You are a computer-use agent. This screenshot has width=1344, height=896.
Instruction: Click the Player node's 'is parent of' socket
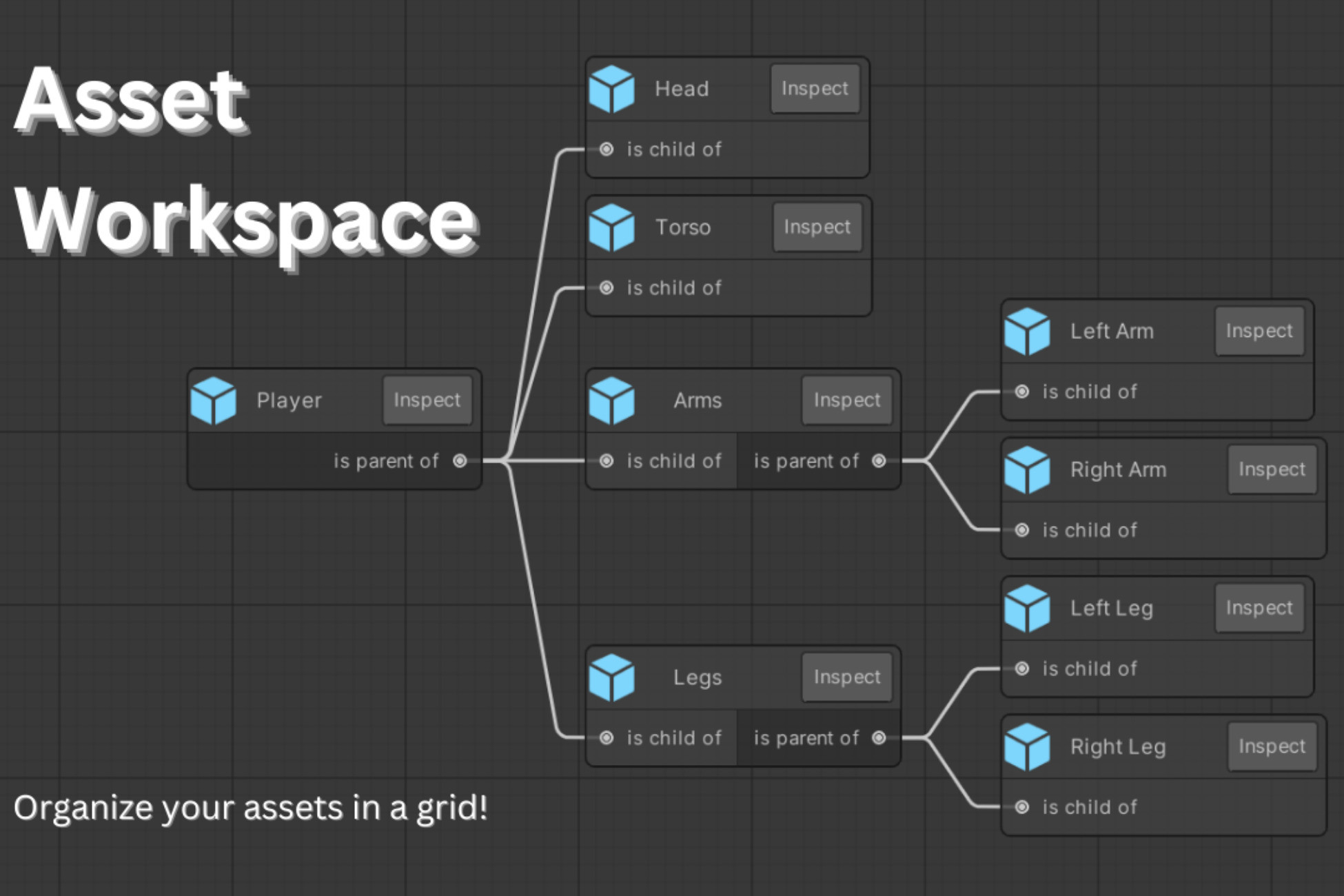pyautogui.click(x=460, y=461)
